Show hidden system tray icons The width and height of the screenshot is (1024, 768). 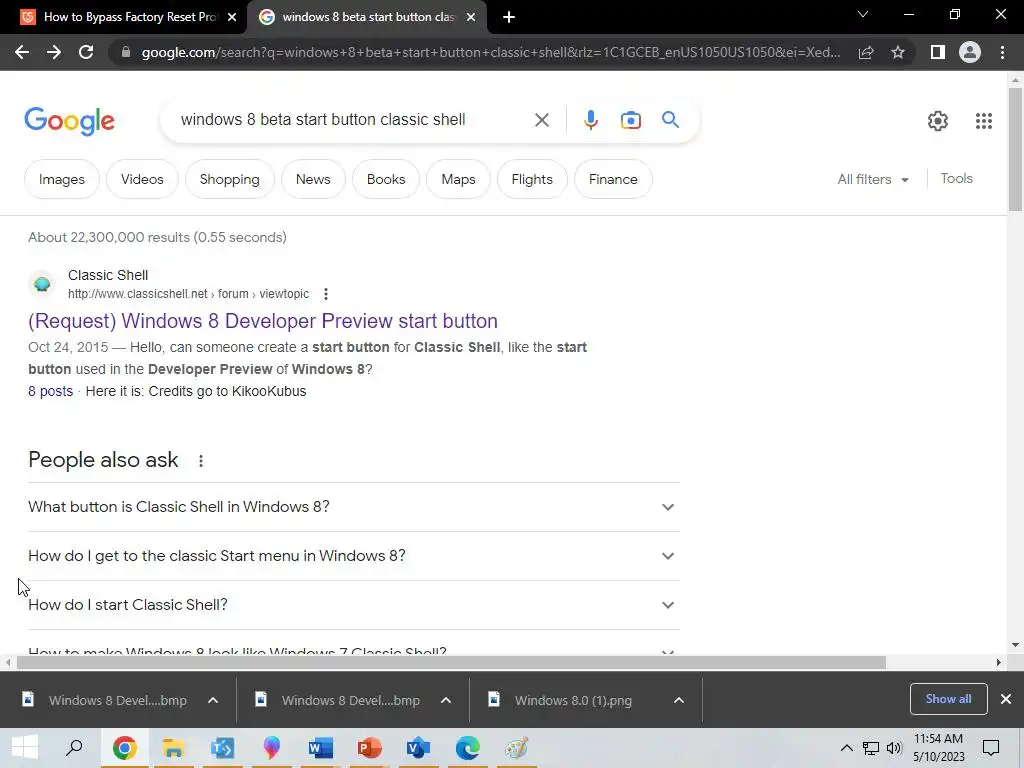846,748
